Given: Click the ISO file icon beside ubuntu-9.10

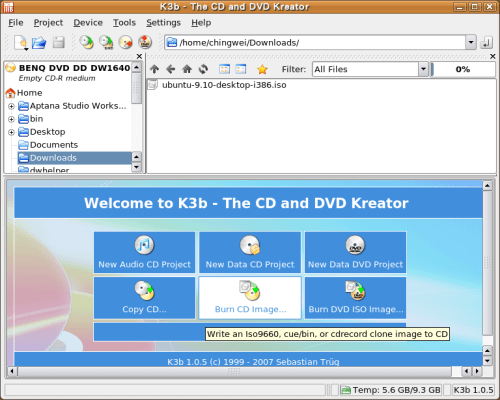Looking at the screenshot, I should coord(153,85).
